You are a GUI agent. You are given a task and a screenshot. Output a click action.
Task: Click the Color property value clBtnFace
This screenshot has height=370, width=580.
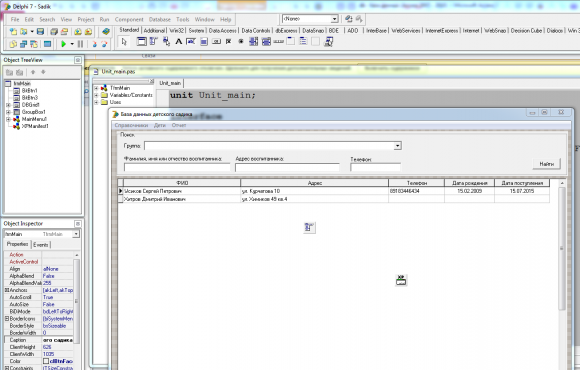click(61, 361)
